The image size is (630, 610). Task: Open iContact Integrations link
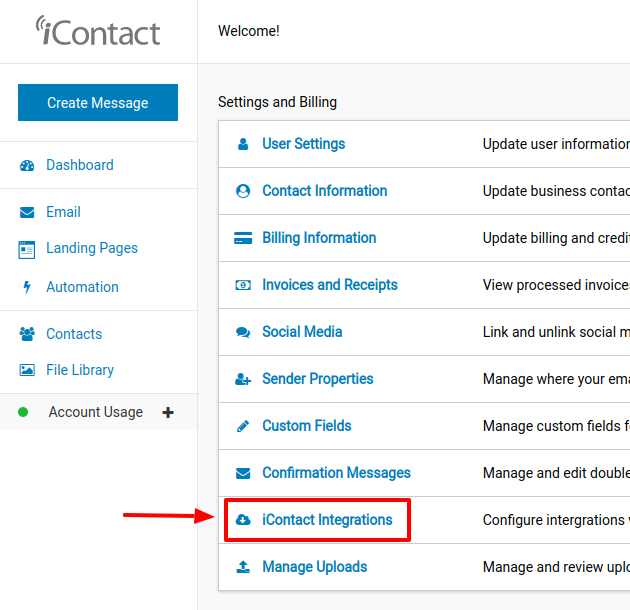[327, 520]
